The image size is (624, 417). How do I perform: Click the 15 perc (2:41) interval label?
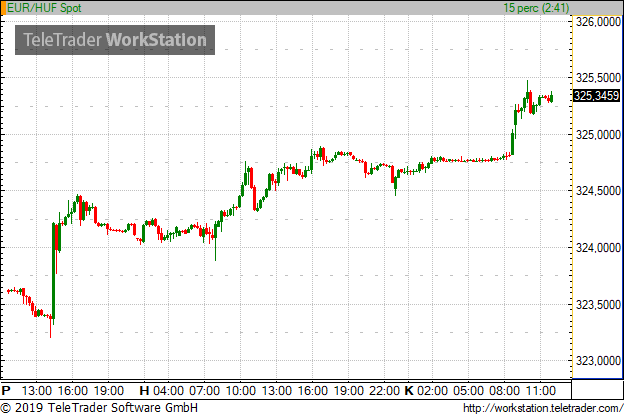(x=536, y=8)
